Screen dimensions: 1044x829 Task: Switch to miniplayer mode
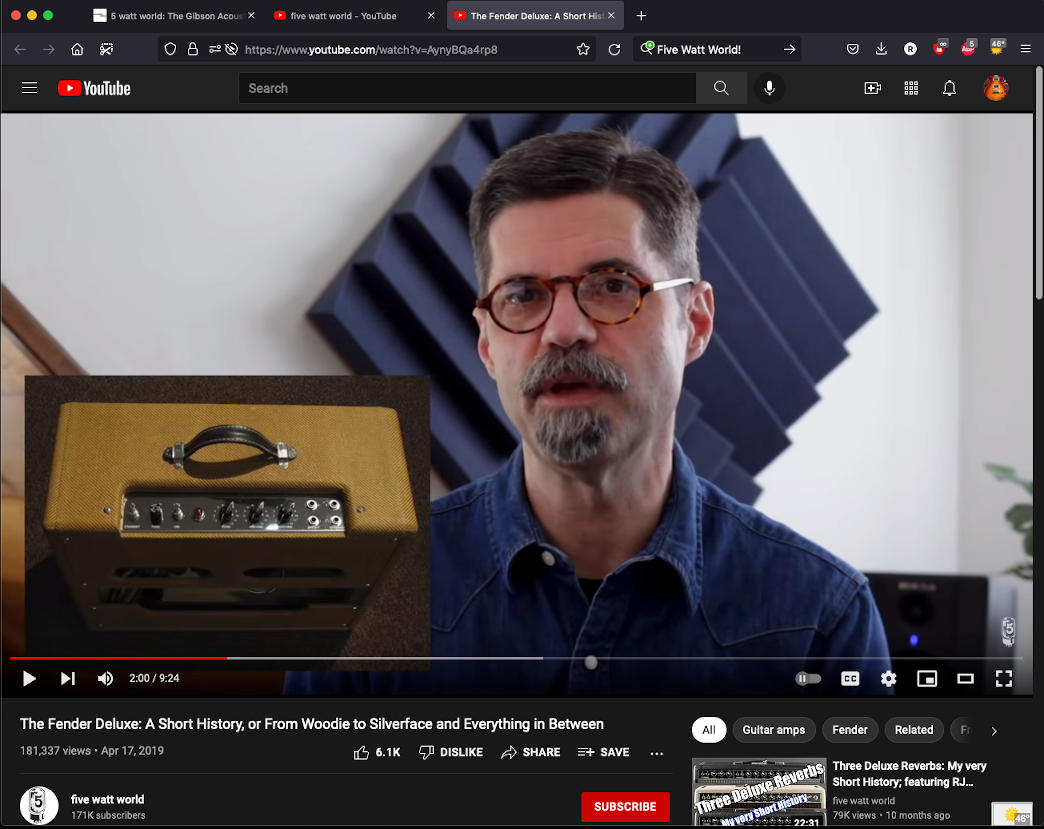click(927, 679)
